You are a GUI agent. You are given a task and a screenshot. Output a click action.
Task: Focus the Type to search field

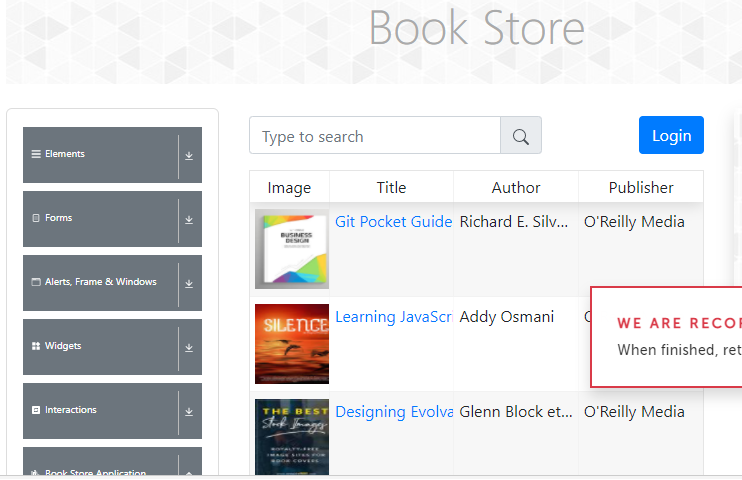tap(375, 135)
